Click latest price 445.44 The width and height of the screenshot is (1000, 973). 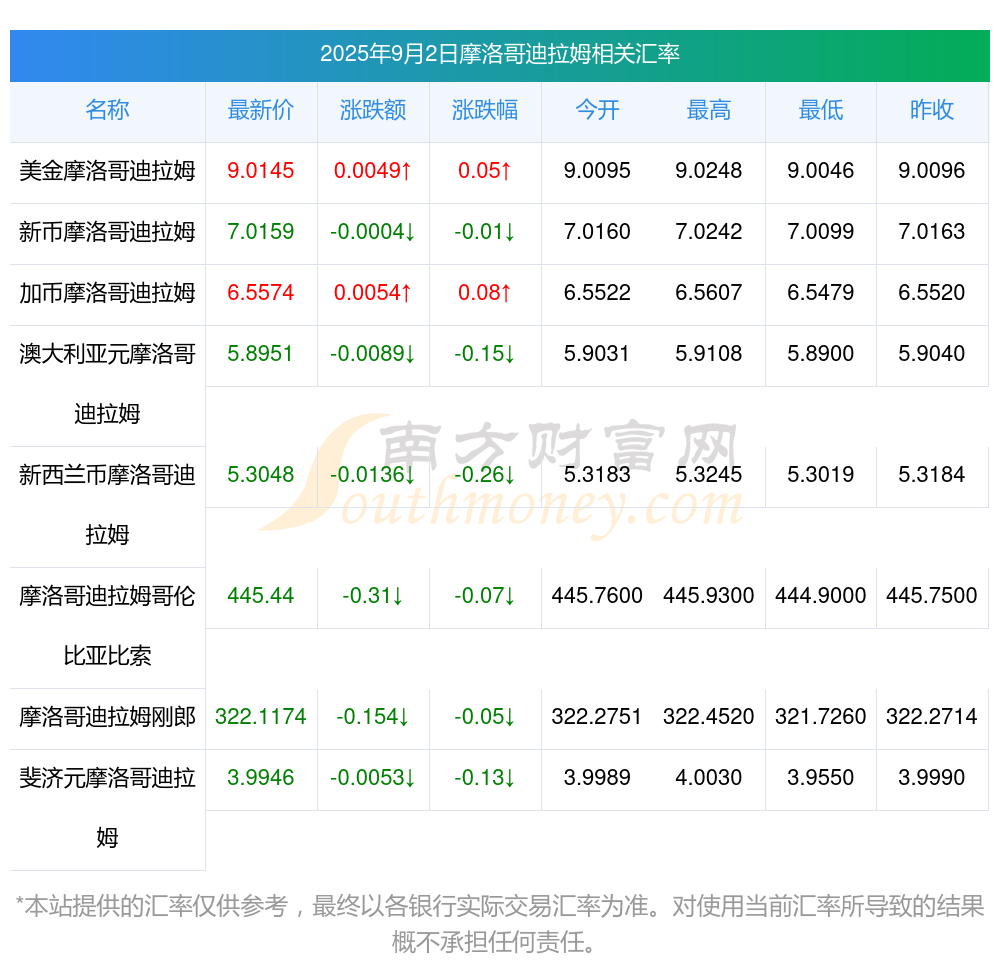(x=261, y=596)
